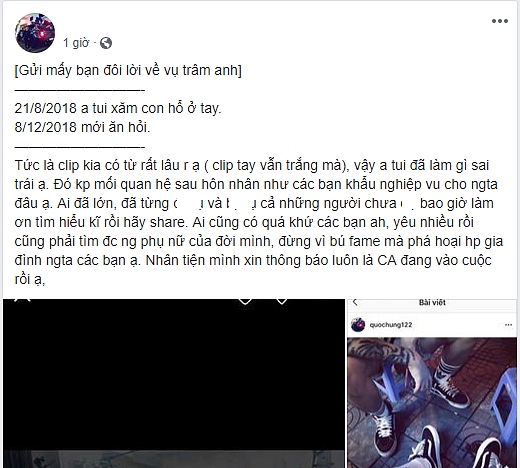
Task: Click the line 8/12/2018 mới ăn hỏi
Action: pos(82,127)
